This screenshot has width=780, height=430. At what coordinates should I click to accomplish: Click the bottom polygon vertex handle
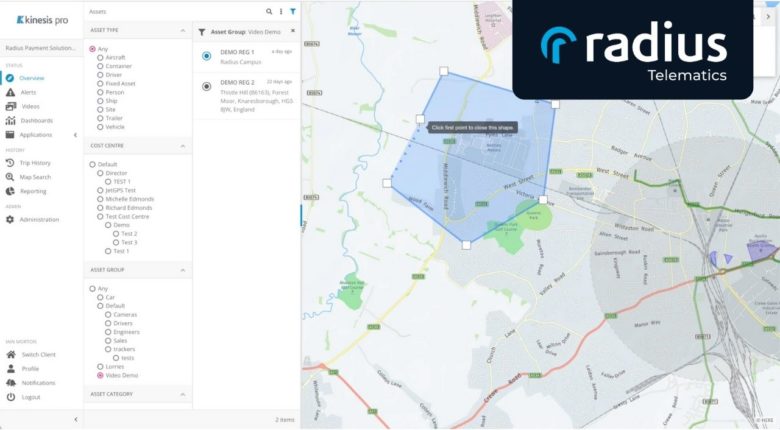[x=466, y=245]
